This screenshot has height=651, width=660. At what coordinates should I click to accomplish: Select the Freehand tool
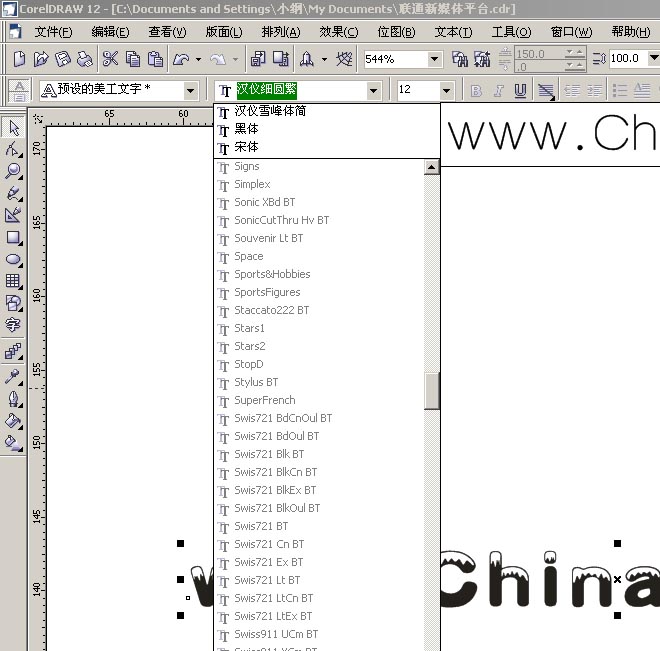pyautogui.click(x=13, y=193)
